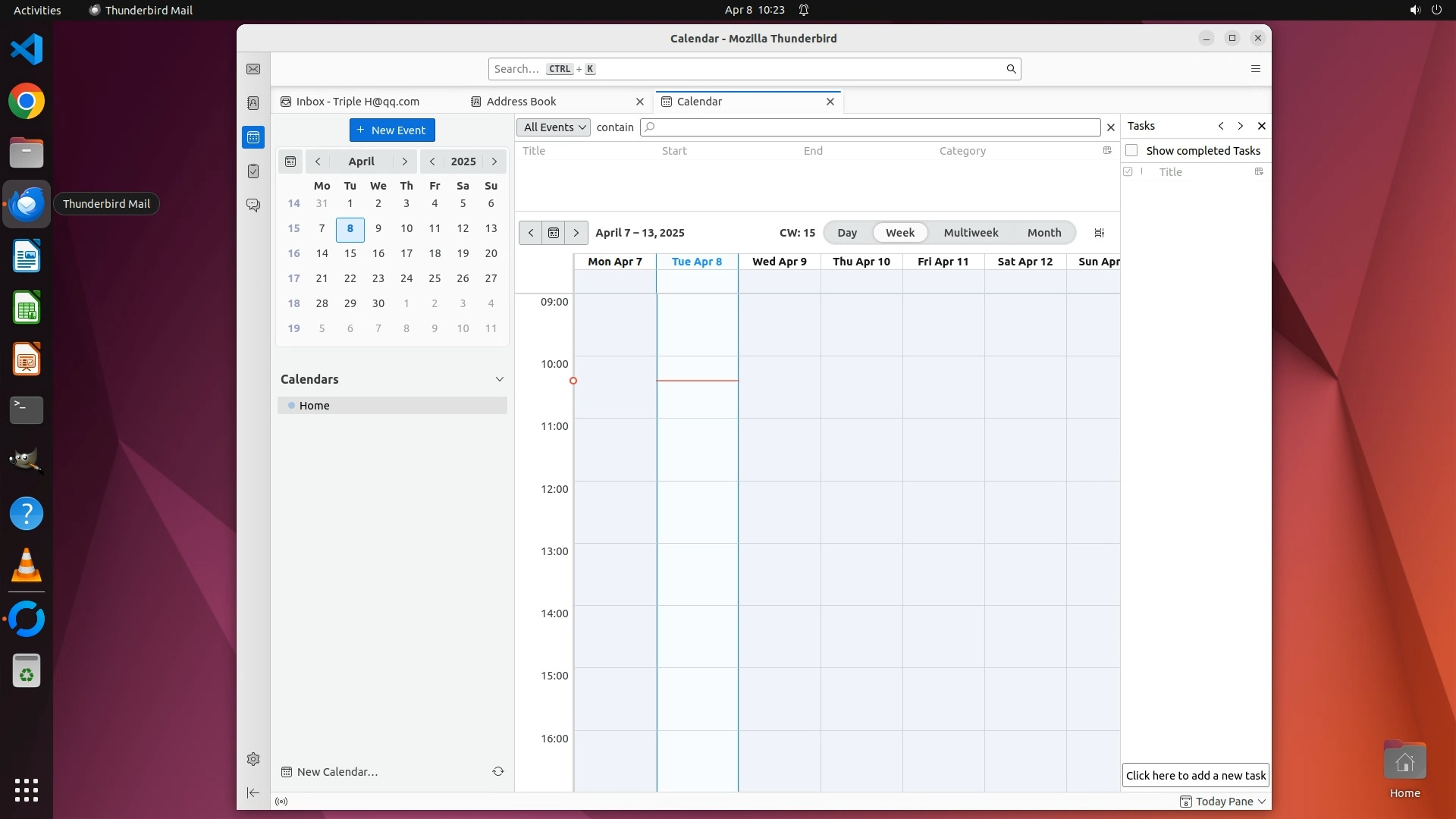Viewport: 1456px width, 819px height.
Task: Jump to today in week view toolbar
Action: pyautogui.click(x=554, y=233)
